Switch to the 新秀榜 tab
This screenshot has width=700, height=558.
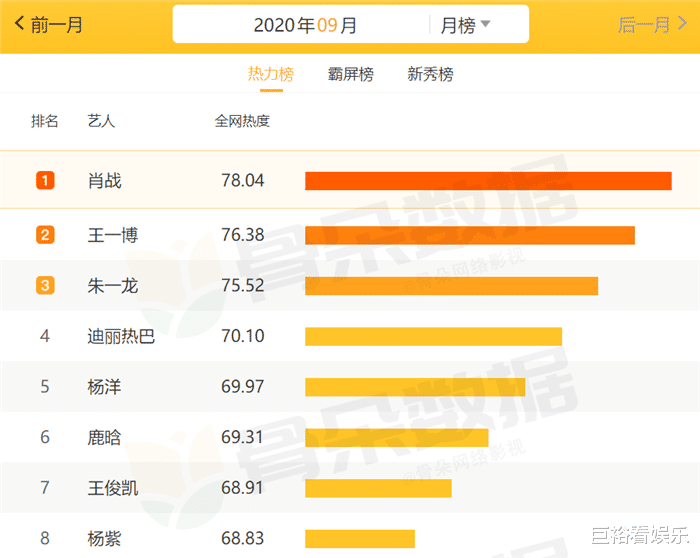coord(430,74)
